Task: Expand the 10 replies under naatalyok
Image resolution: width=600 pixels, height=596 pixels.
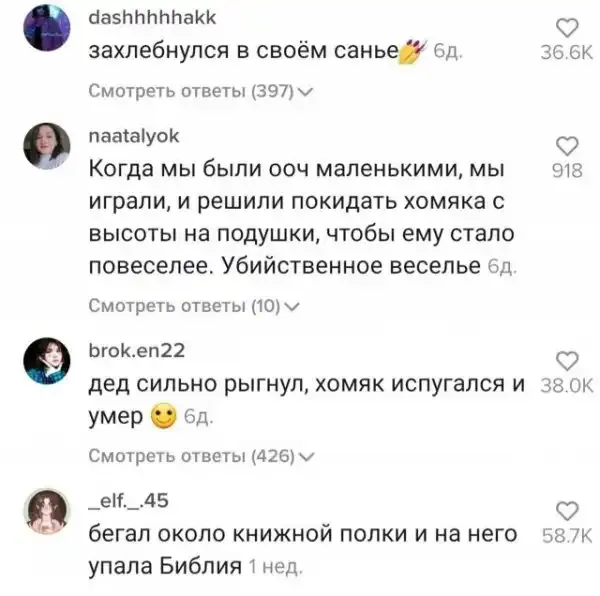Action: 194,306
